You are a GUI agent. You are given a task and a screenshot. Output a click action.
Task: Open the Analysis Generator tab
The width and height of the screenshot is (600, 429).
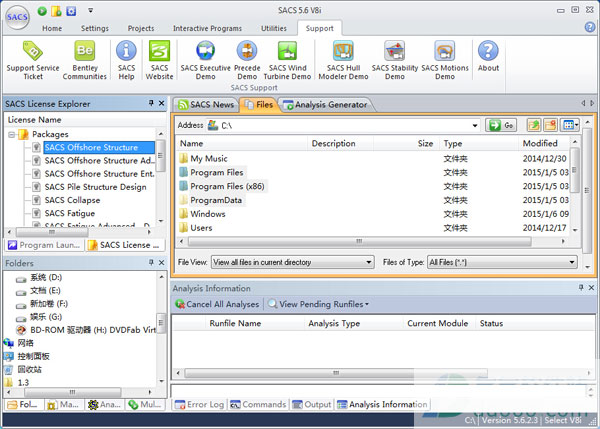[326, 104]
